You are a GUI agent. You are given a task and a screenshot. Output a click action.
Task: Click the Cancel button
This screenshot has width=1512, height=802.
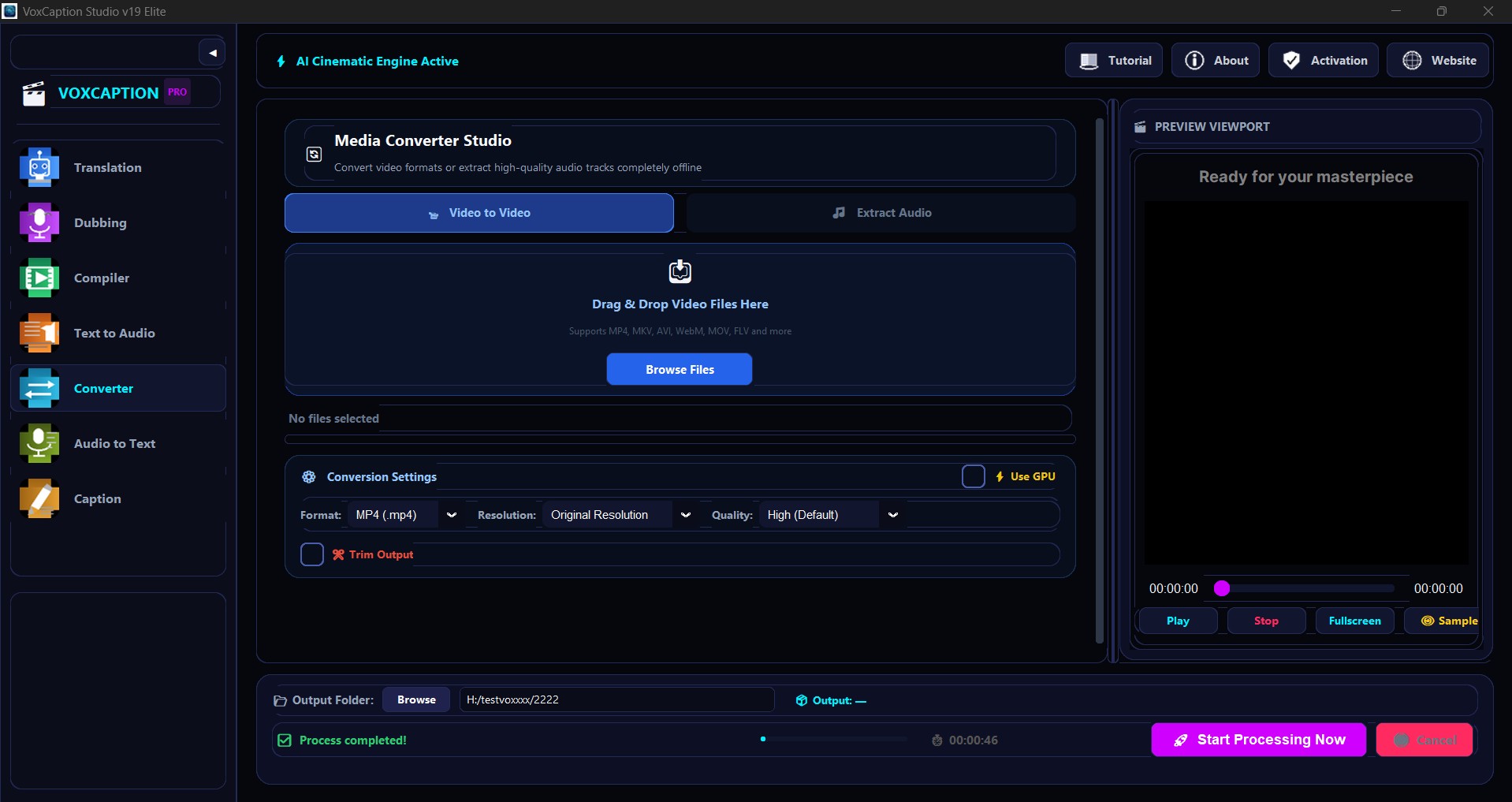tap(1424, 740)
